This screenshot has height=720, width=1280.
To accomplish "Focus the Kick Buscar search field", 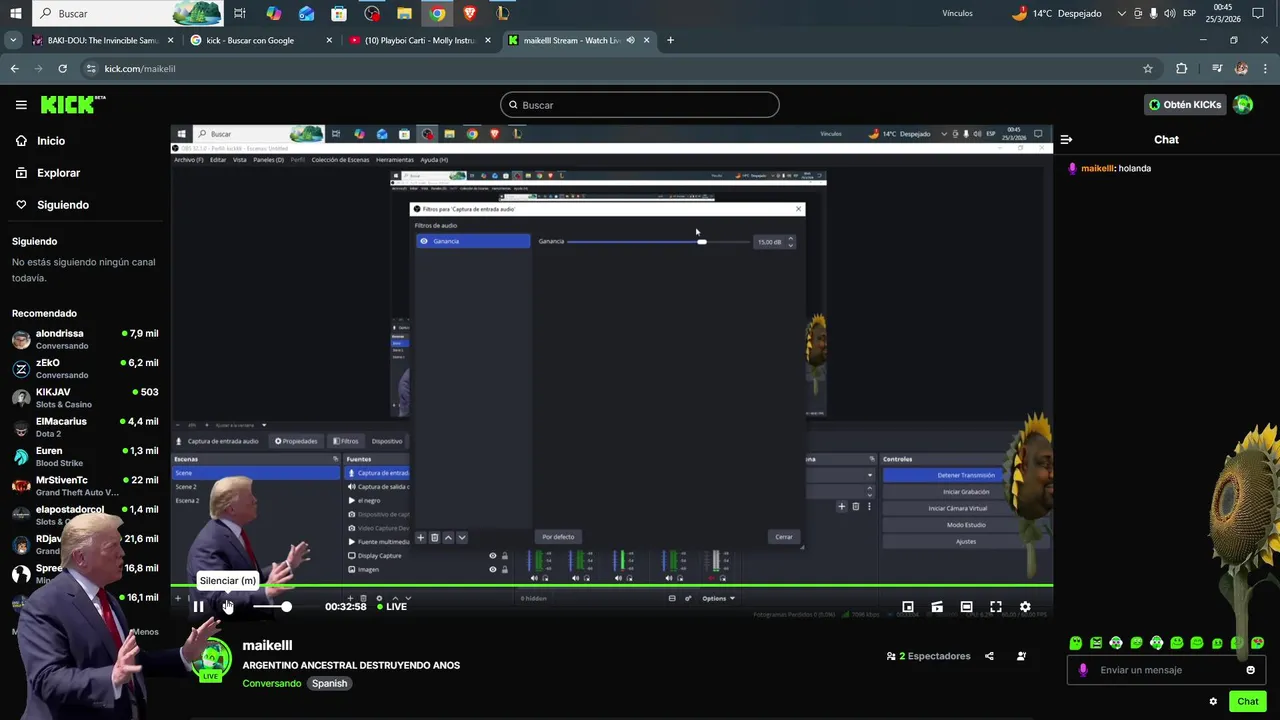I will pyautogui.click(x=640, y=105).
